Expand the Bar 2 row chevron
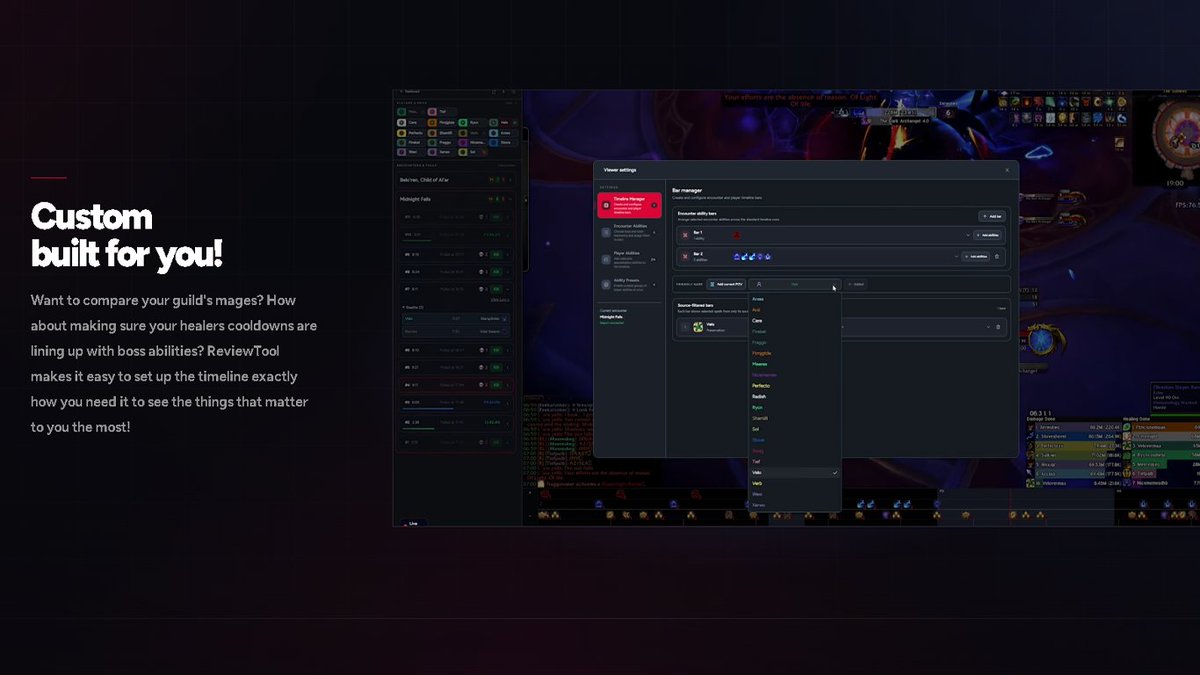 point(956,257)
